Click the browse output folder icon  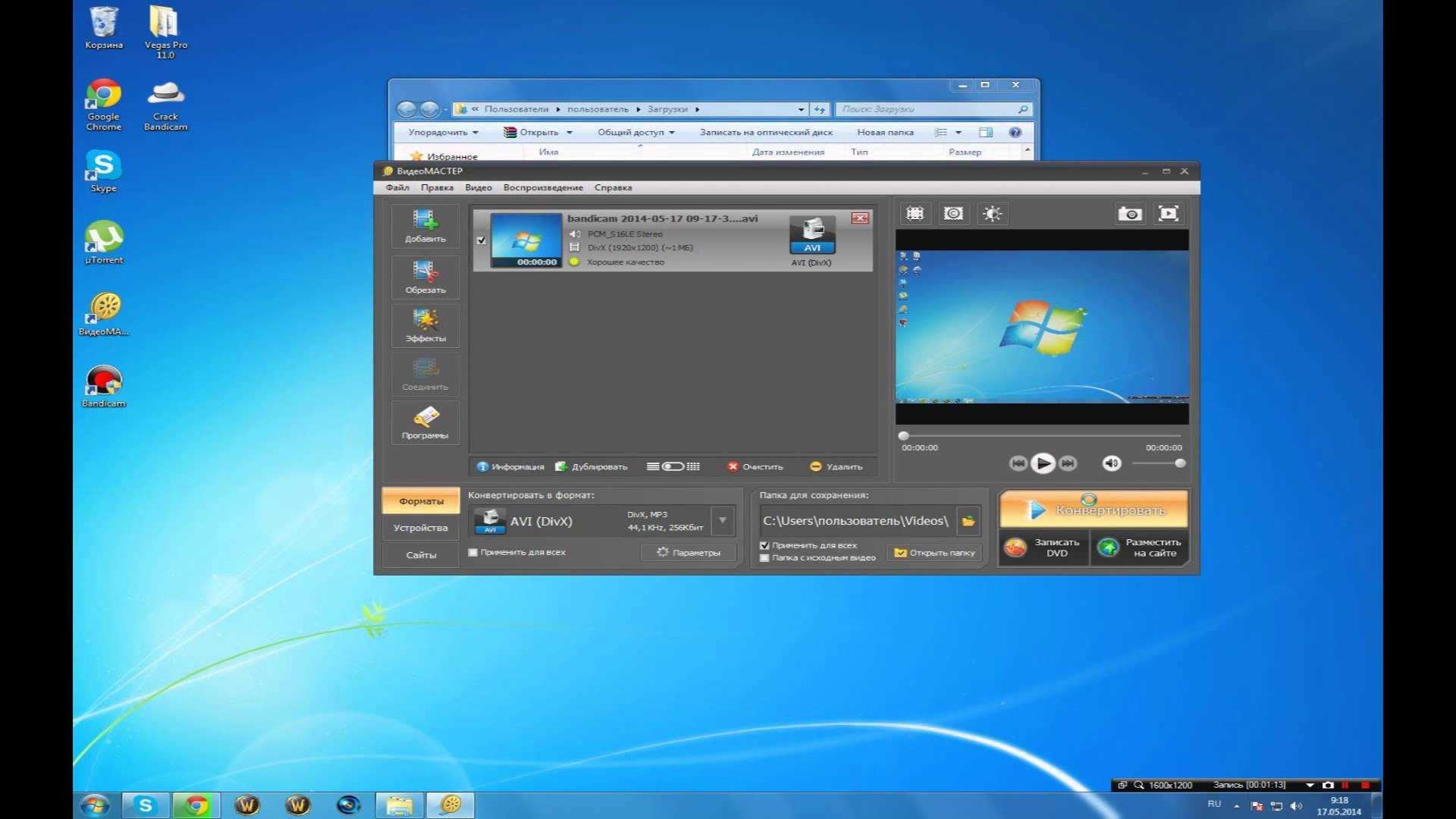pos(968,521)
